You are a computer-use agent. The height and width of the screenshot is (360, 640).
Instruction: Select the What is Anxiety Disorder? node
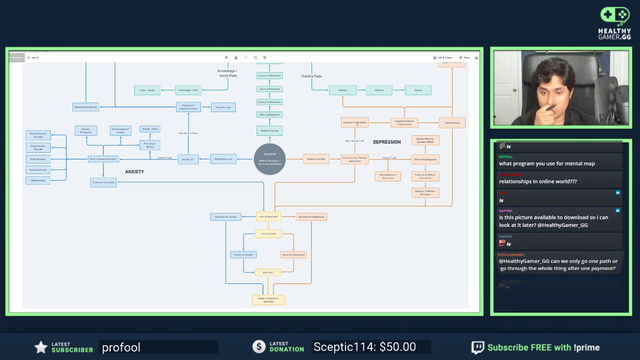tap(103, 159)
